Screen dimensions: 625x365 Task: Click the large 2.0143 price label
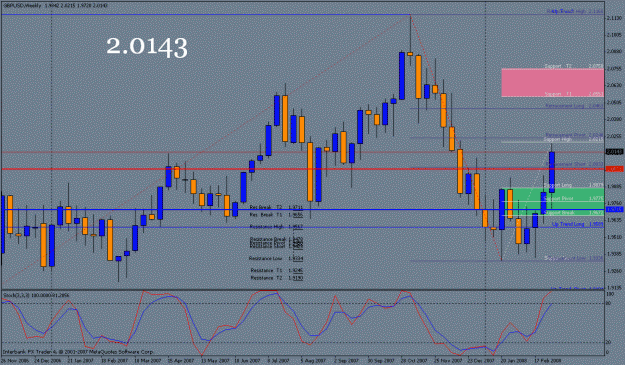point(147,47)
